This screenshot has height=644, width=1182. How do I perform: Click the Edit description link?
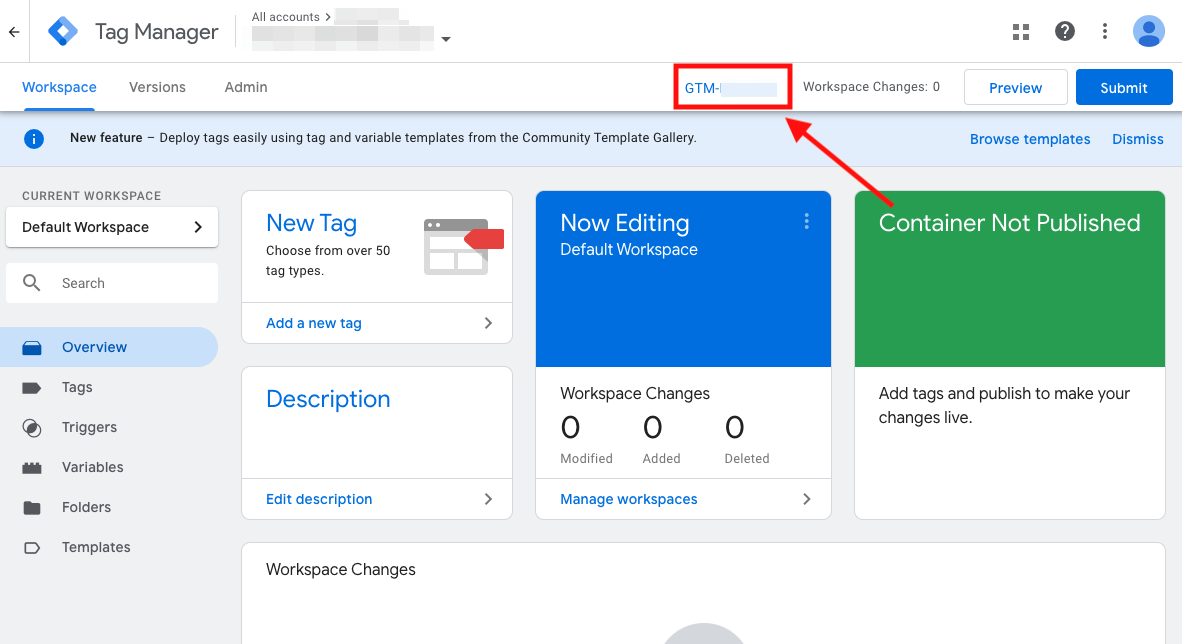(x=319, y=499)
